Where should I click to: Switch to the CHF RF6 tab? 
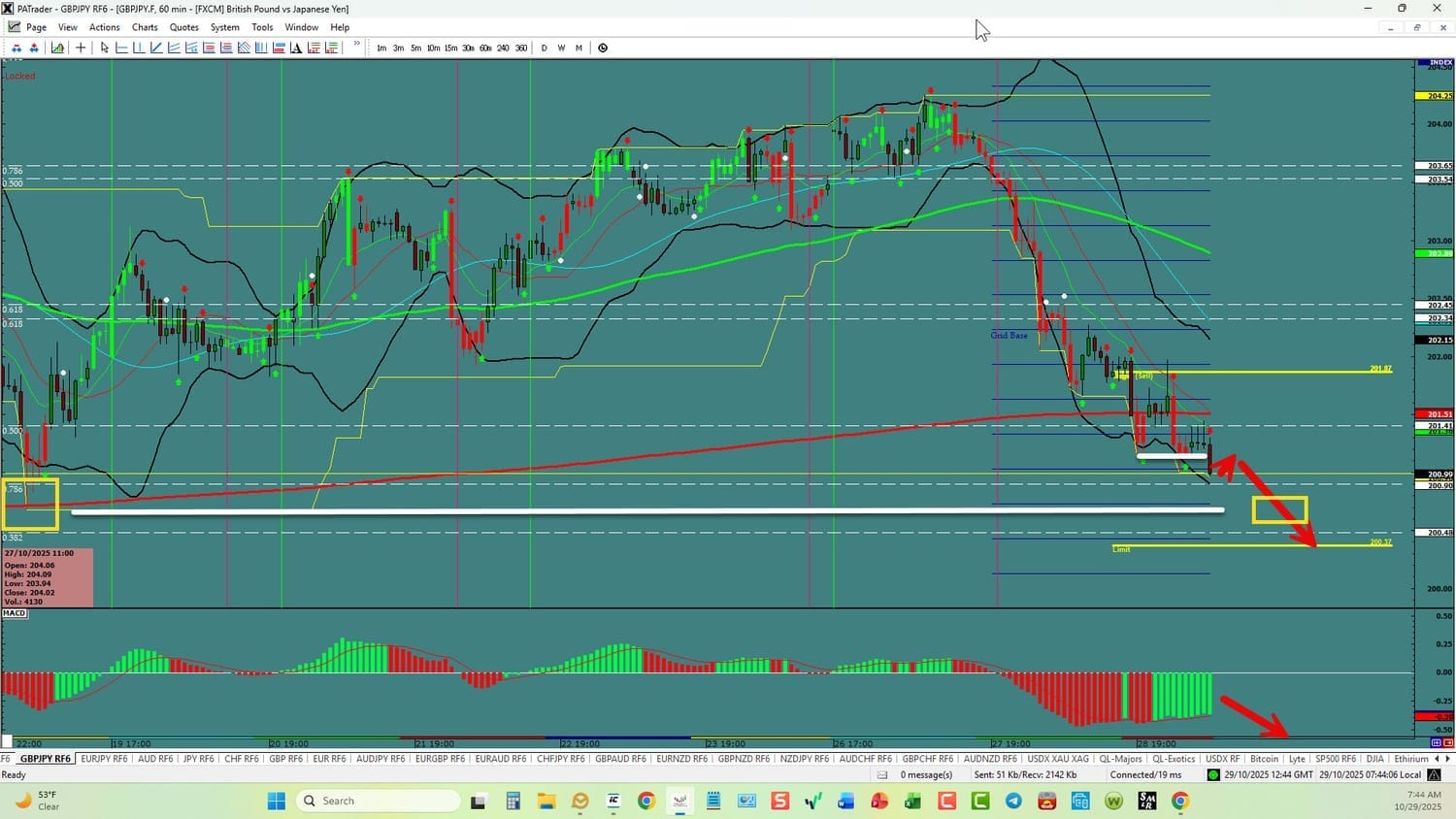pyautogui.click(x=242, y=759)
